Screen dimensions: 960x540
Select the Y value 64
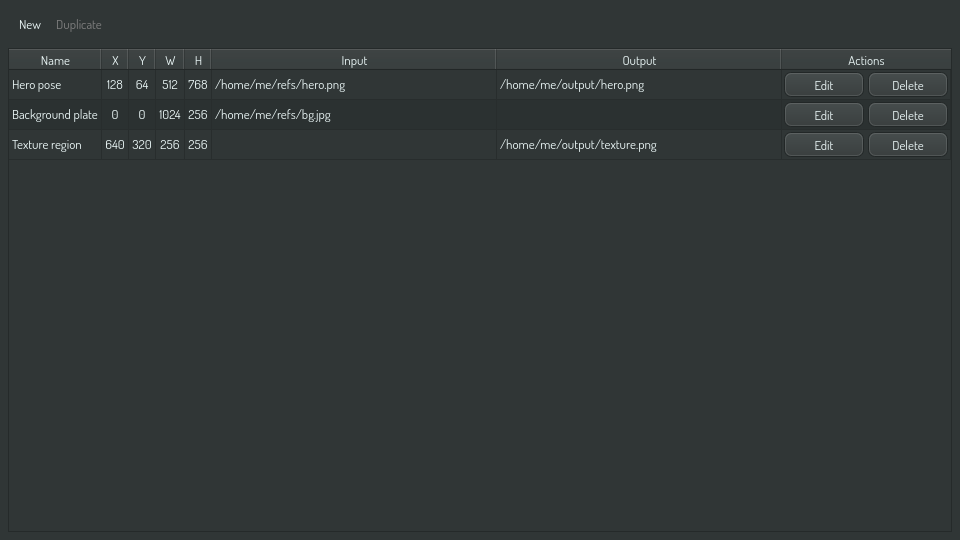[142, 85]
